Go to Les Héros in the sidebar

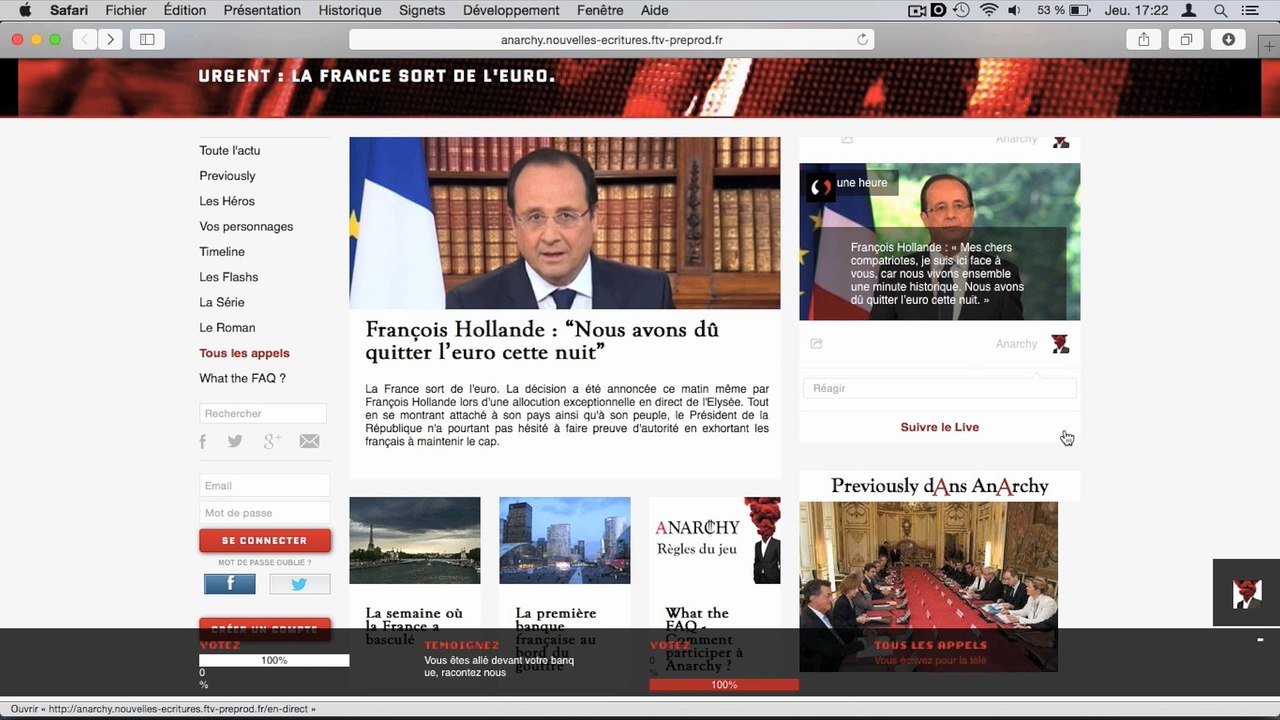click(227, 201)
